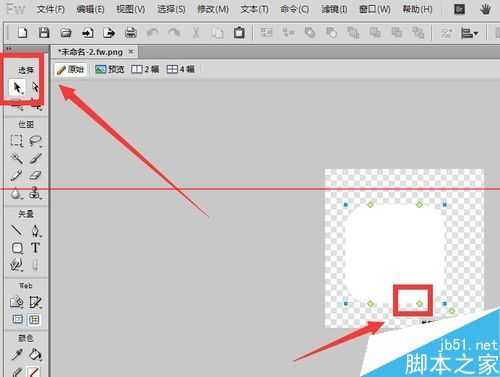Image resolution: width=500 pixels, height=377 pixels.
Task: Choose the rounded Rectangle shape tool
Action: coord(17,248)
